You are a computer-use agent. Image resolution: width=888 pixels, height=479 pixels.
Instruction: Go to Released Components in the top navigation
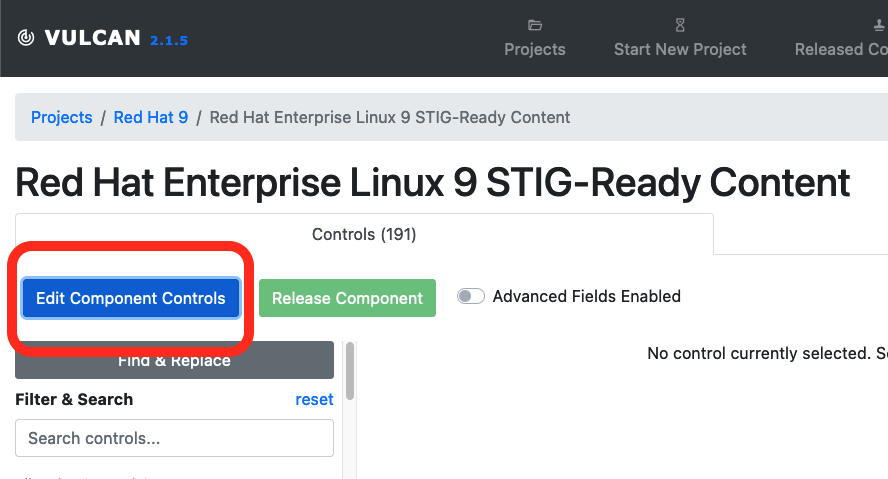[x=840, y=49]
